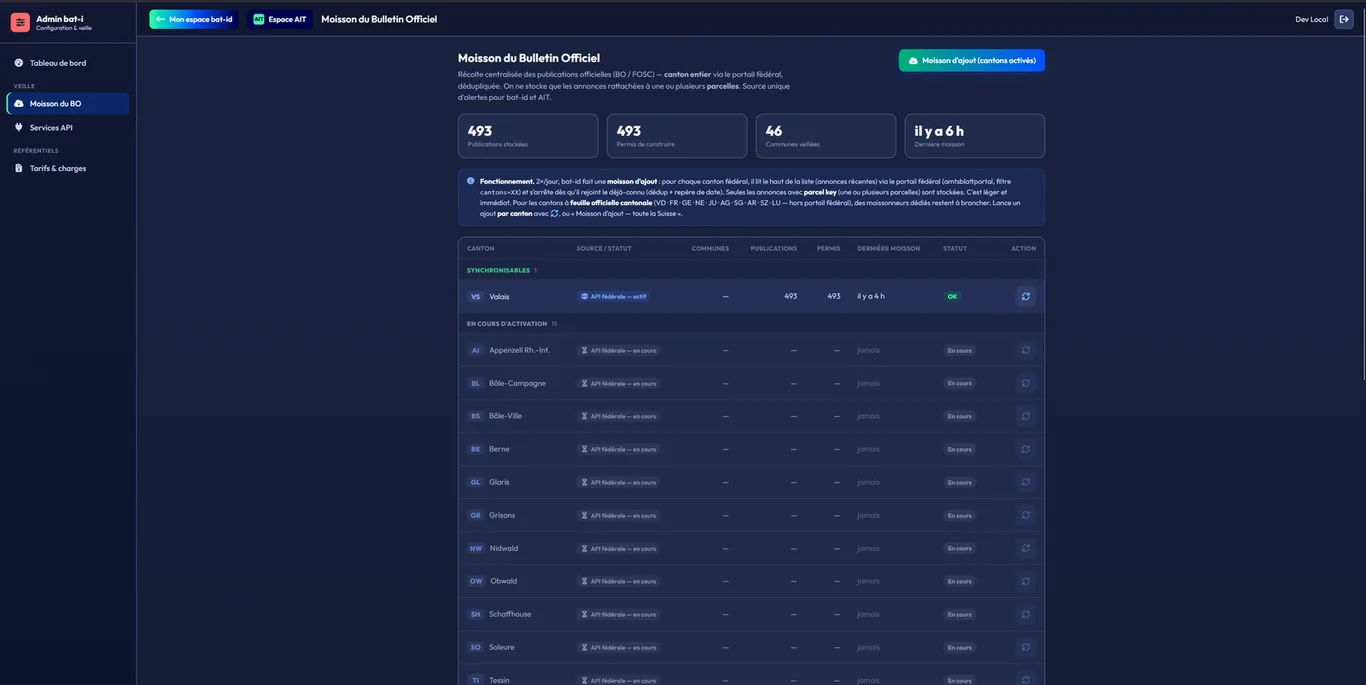This screenshot has width=1366, height=685.
Task: Open Tarifs & charges sidebar item
Action: 68,168
